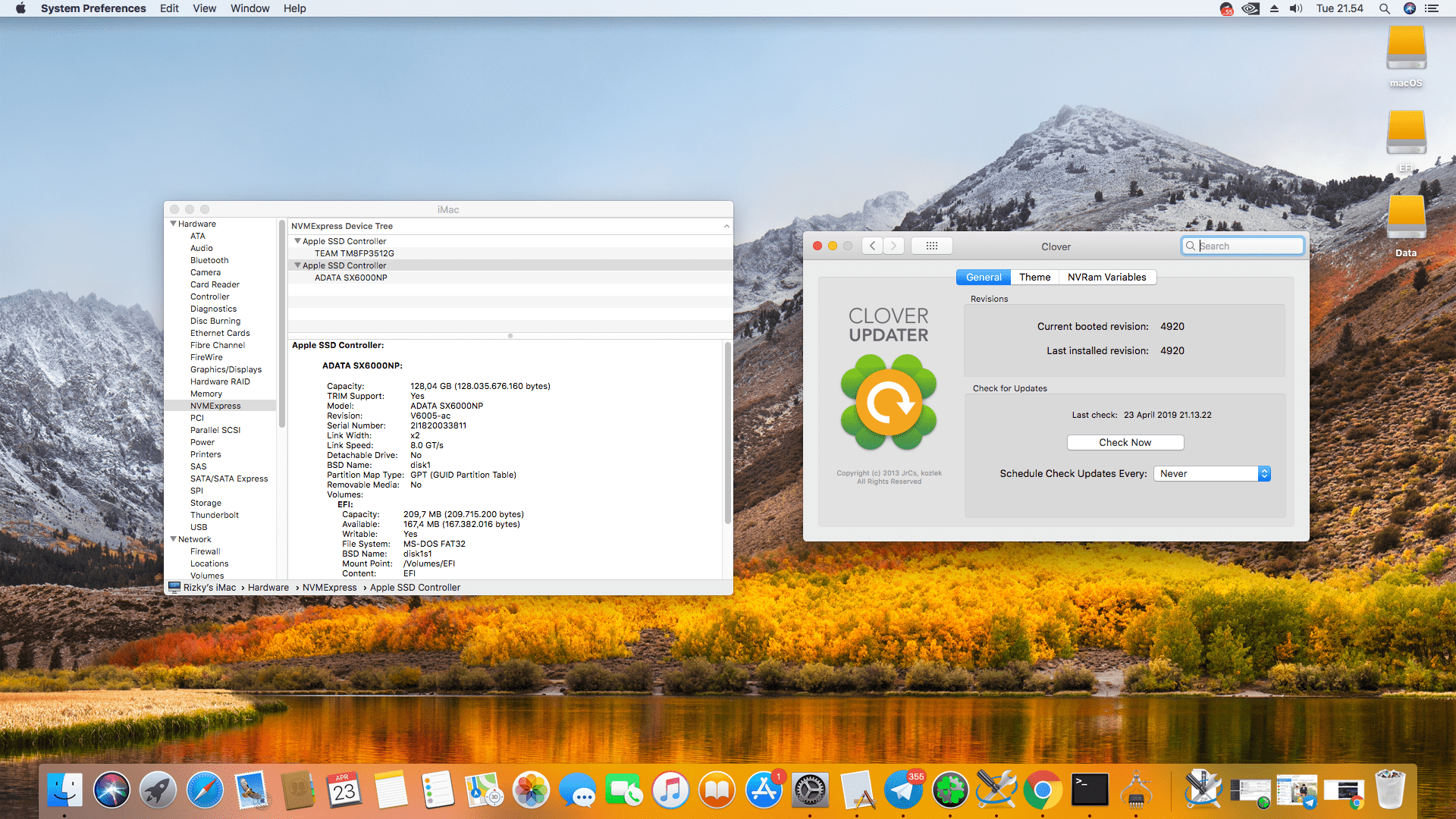Viewport: 1456px width, 819px height.
Task: Open Notification Center menu bar icon
Action: [x=1432, y=8]
